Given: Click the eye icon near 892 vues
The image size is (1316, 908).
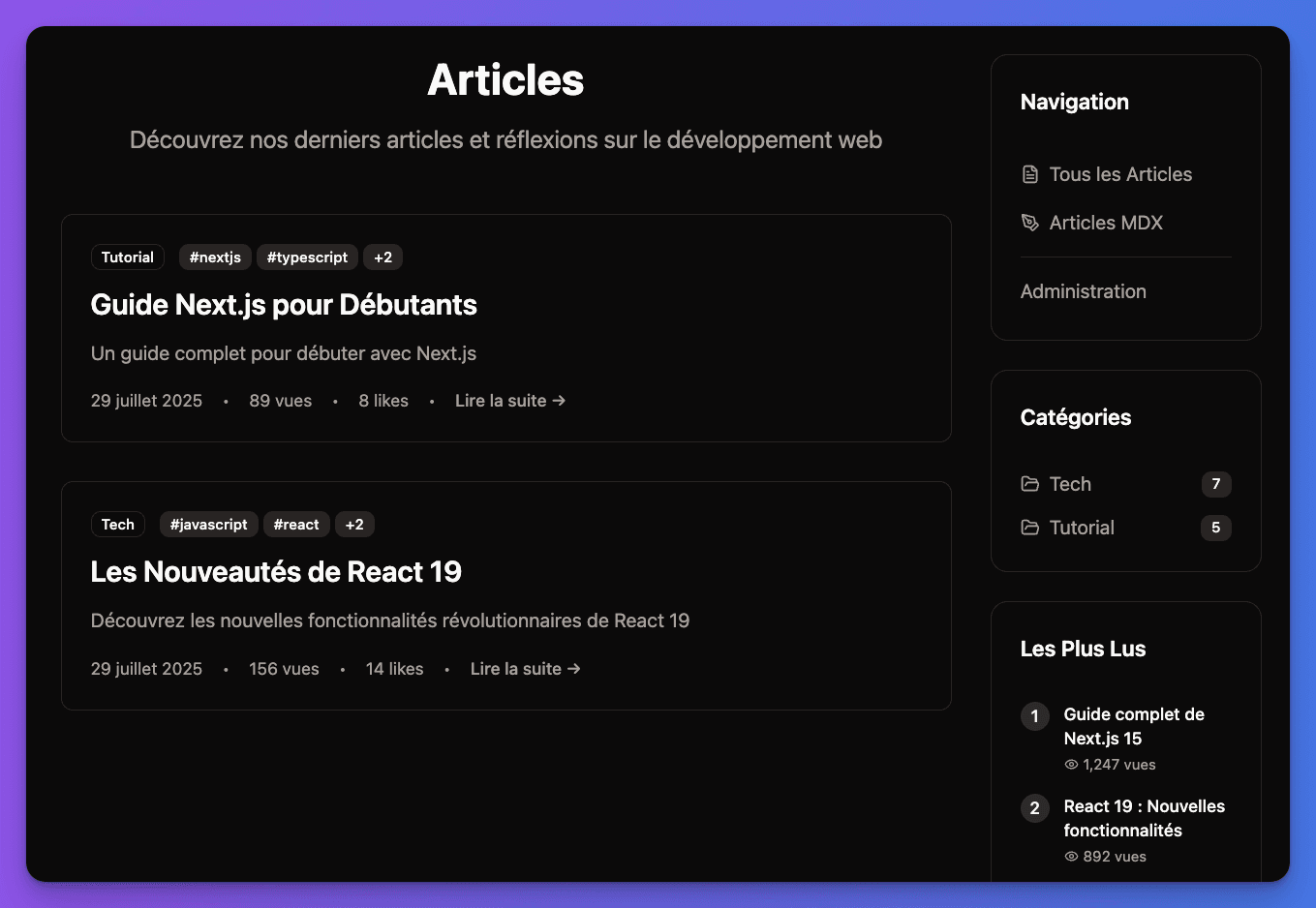Looking at the screenshot, I should coord(1070,856).
